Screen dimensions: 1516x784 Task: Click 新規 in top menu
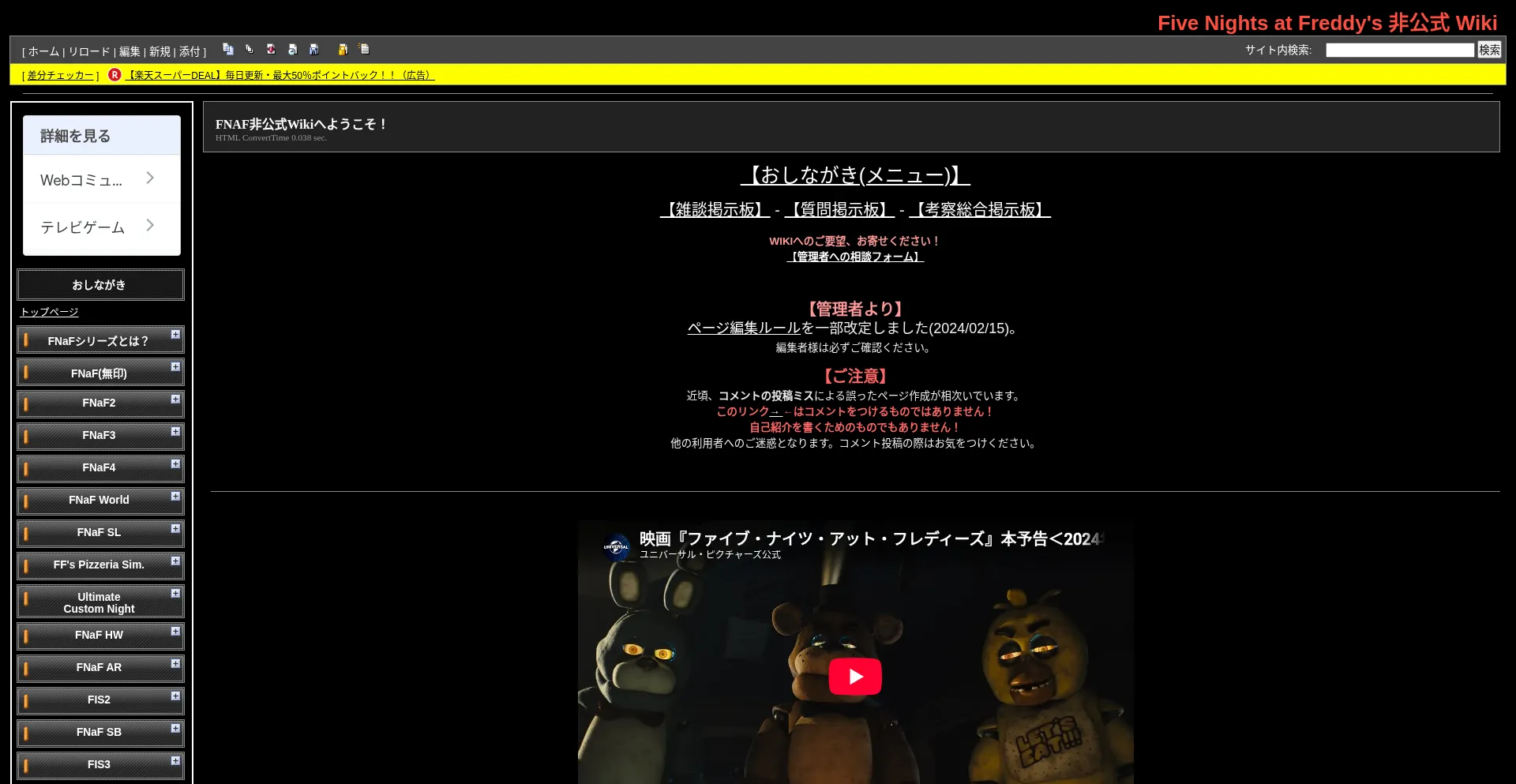[159, 51]
